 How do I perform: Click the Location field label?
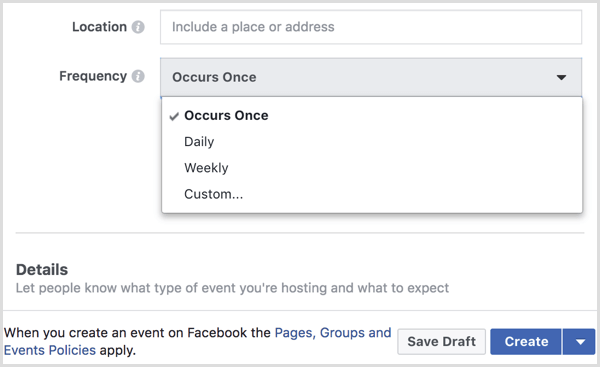coord(99,27)
